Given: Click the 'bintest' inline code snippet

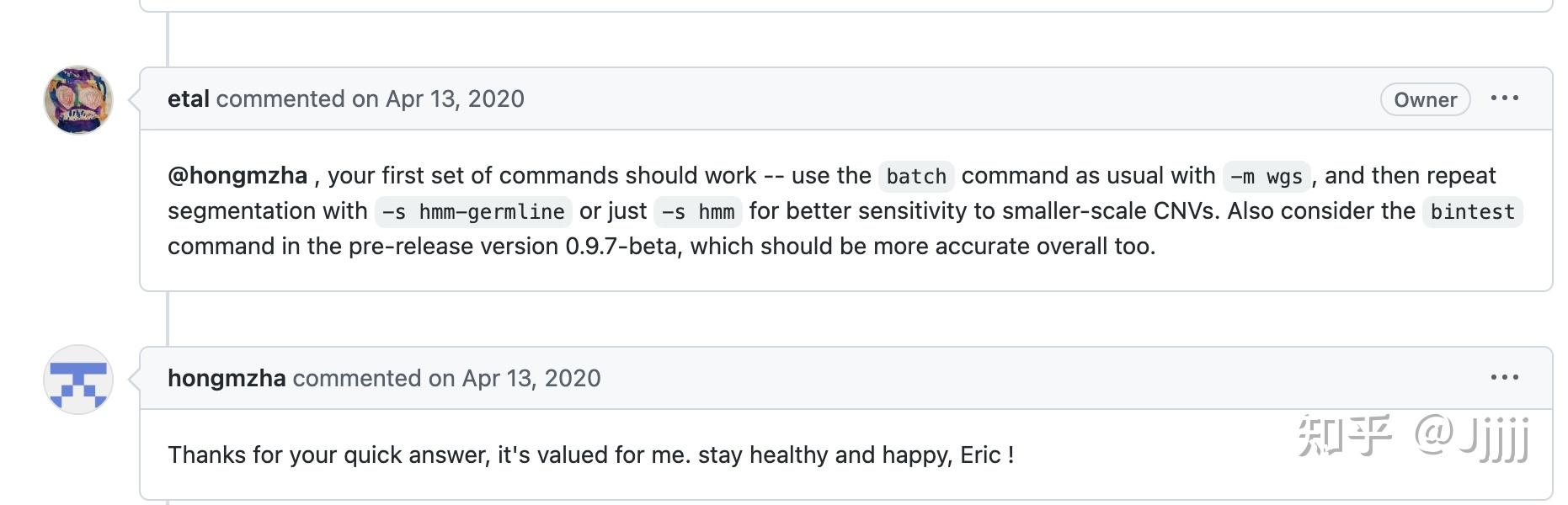Looking at the screenshot, I should (1472, 212).
